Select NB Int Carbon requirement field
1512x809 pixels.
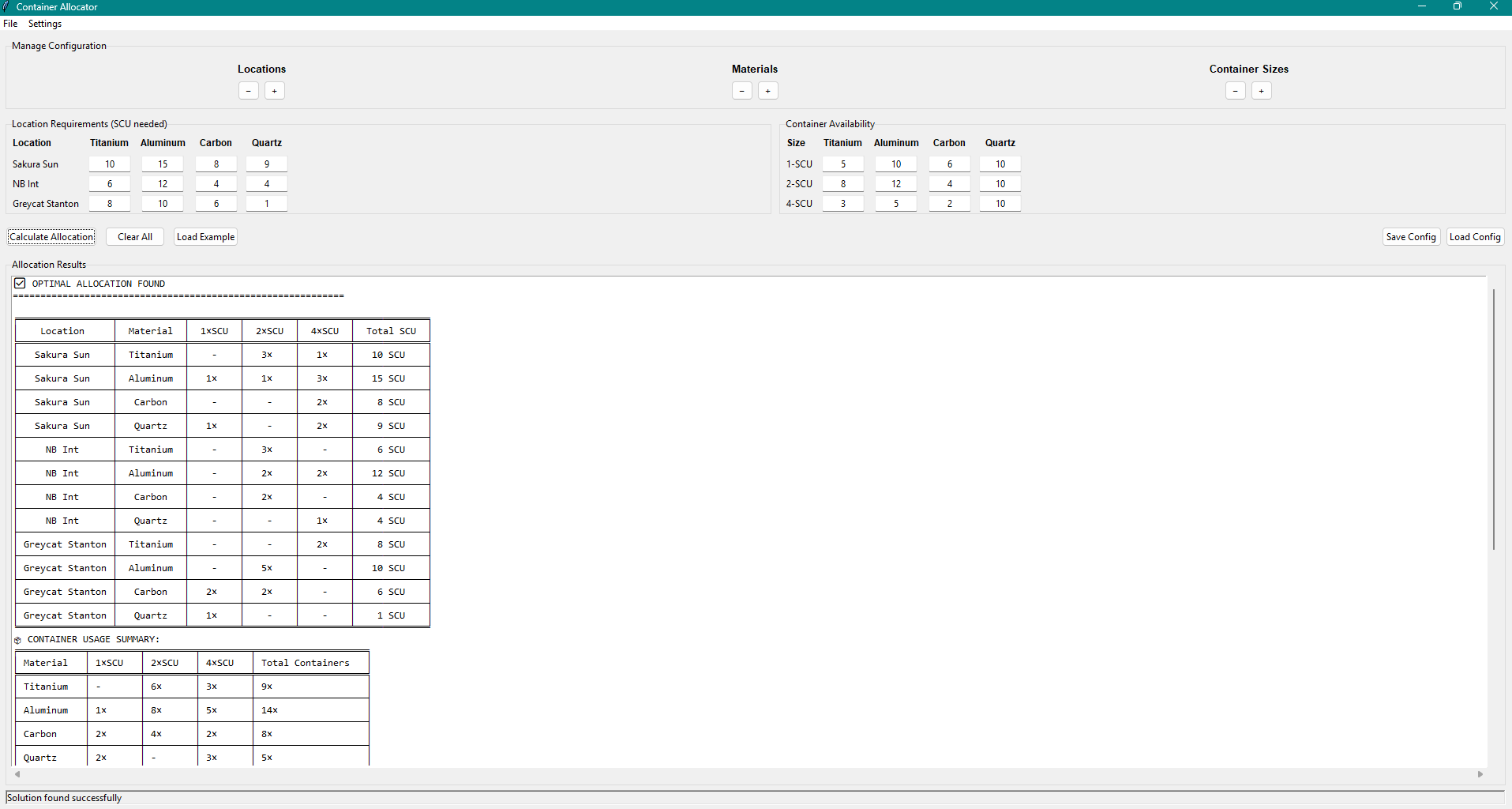pos(216,183)
